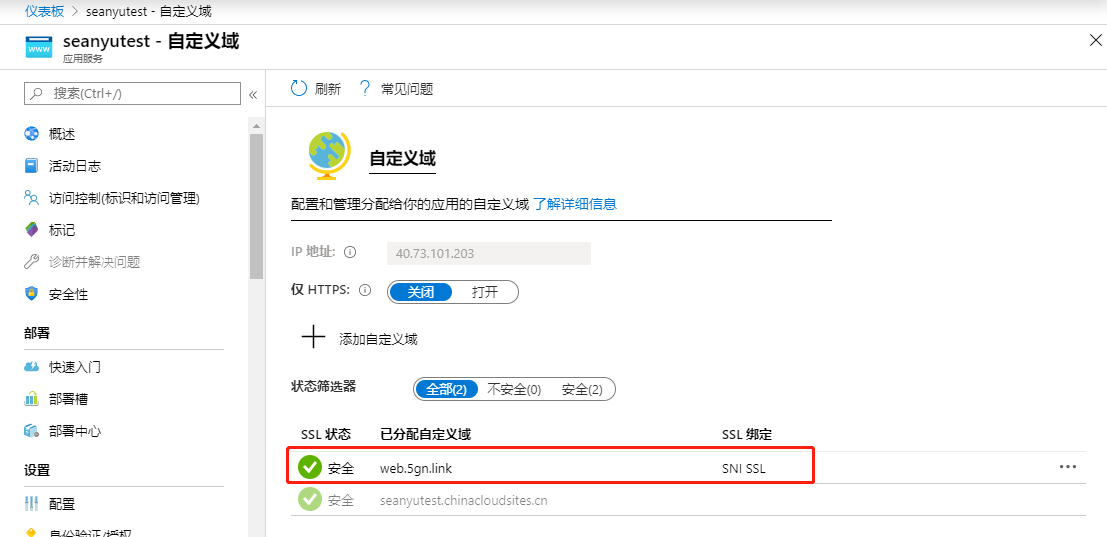
Task: Open the ellipsis menu for web.5gn.link
Action: click(x=1067, y=466)
